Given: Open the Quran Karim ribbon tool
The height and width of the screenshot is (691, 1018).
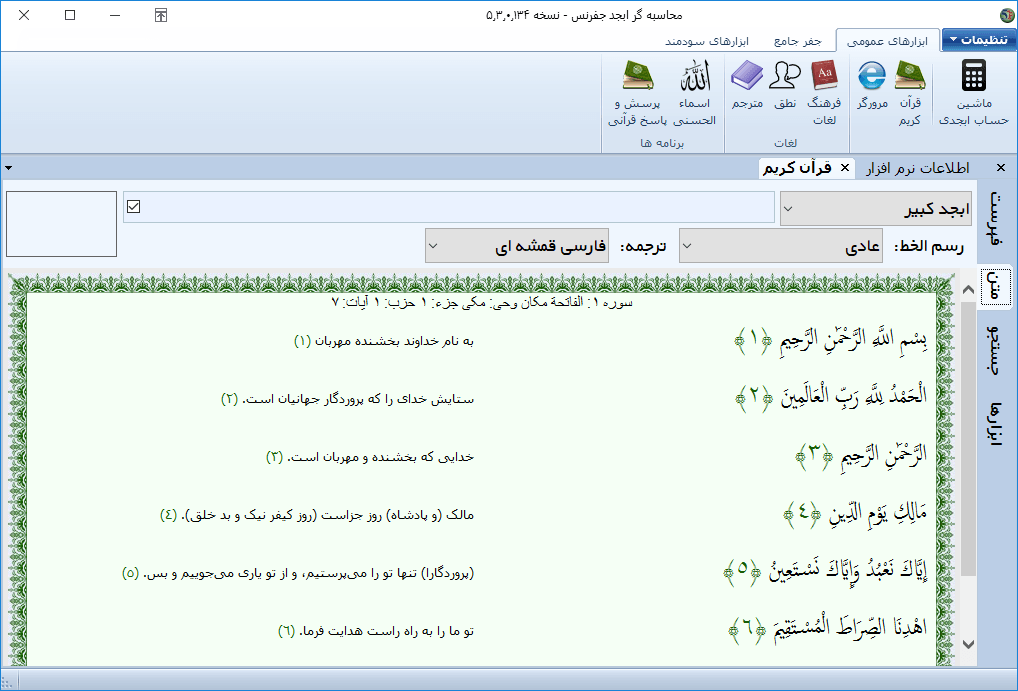Looking at the screenshot, I should point(910,92).
